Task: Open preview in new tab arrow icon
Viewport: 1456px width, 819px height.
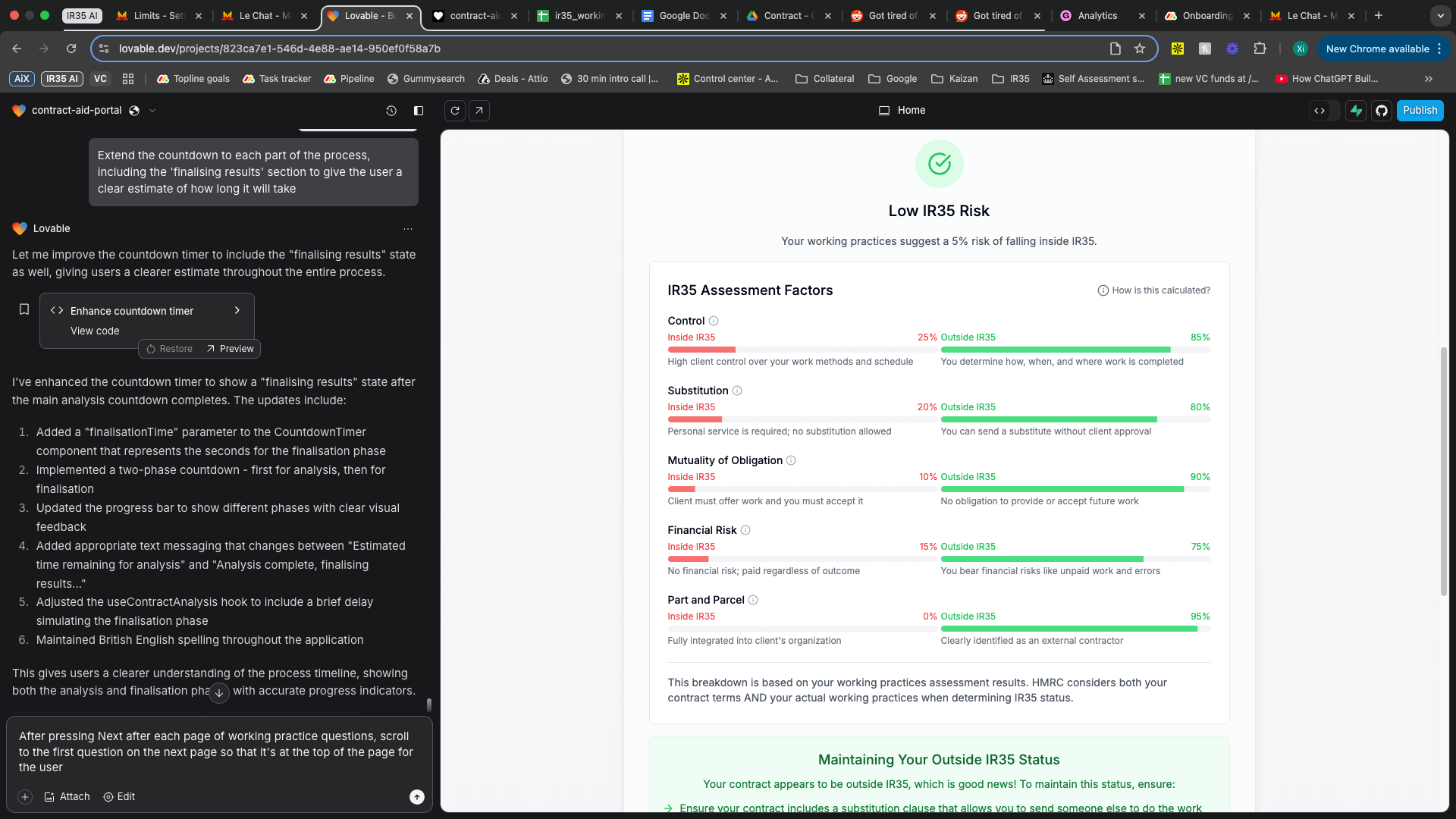Action: (x=479, y=111)
